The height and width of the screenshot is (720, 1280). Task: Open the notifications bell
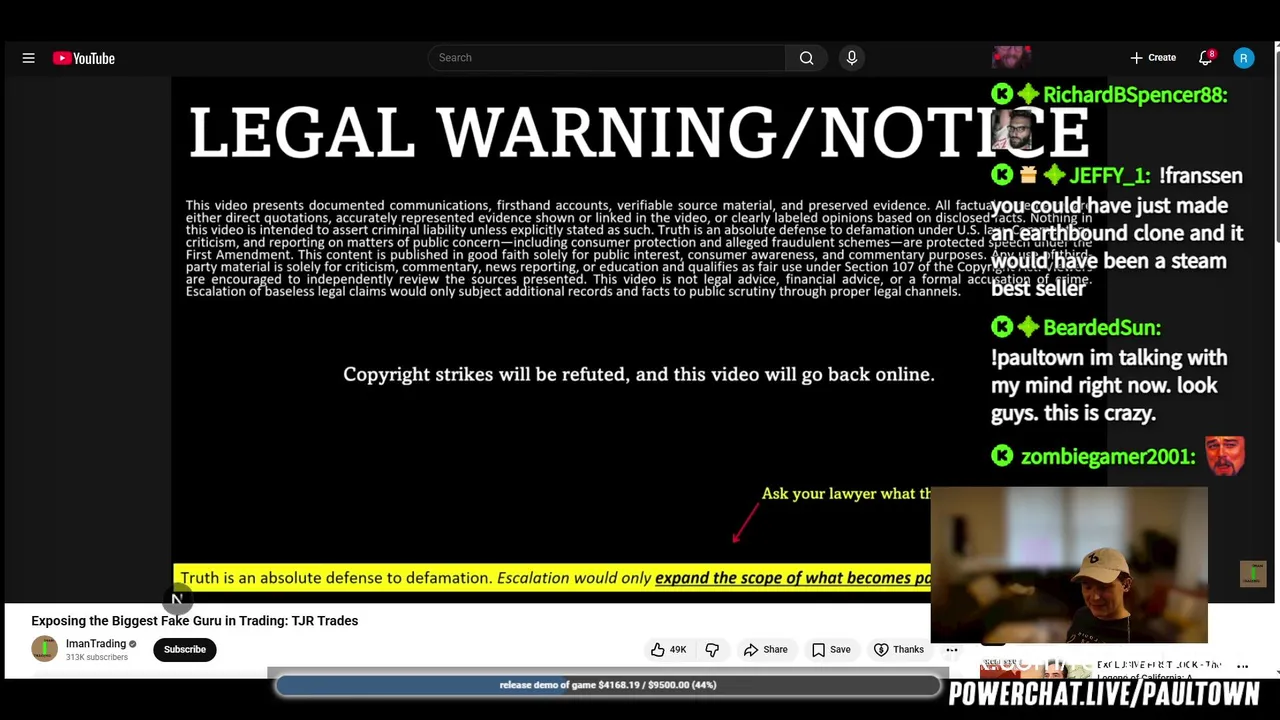click(x=1206, y=58)
